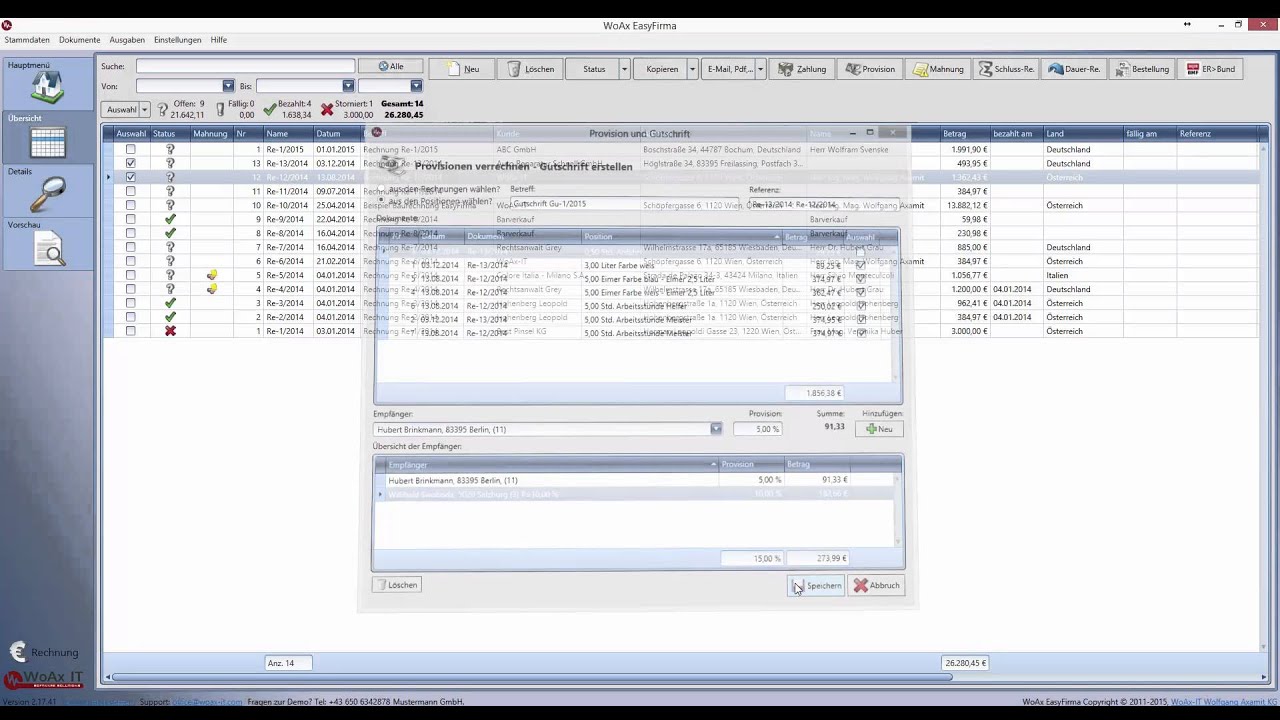
Task: Sort by the Land column header
Action: (1083, 133)
